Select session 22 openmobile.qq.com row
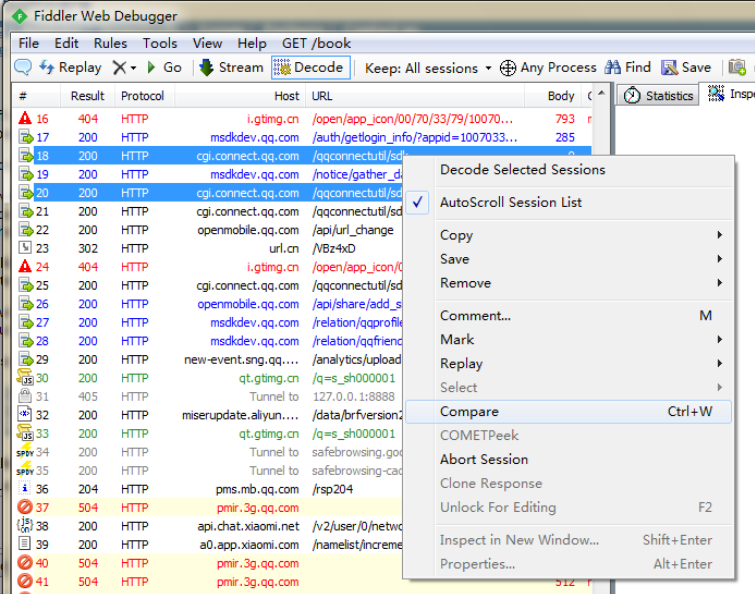755x594 pixels. coord(208,230)
